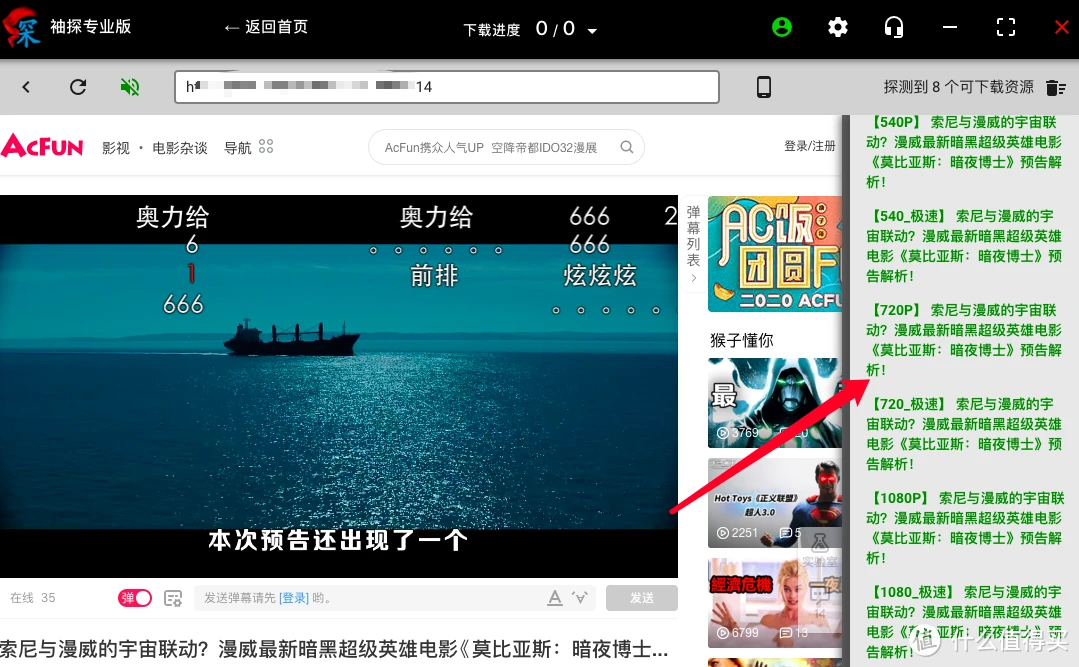The image size is (1079, 667).
Task: Open the Hot Toys 正义联盟 video thumbnail
Action: (x=775, y=503)
